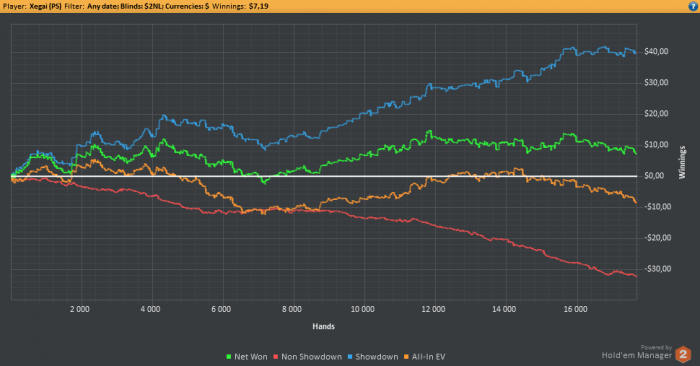Click the -$30,00 axis label

tap(657, 269)
